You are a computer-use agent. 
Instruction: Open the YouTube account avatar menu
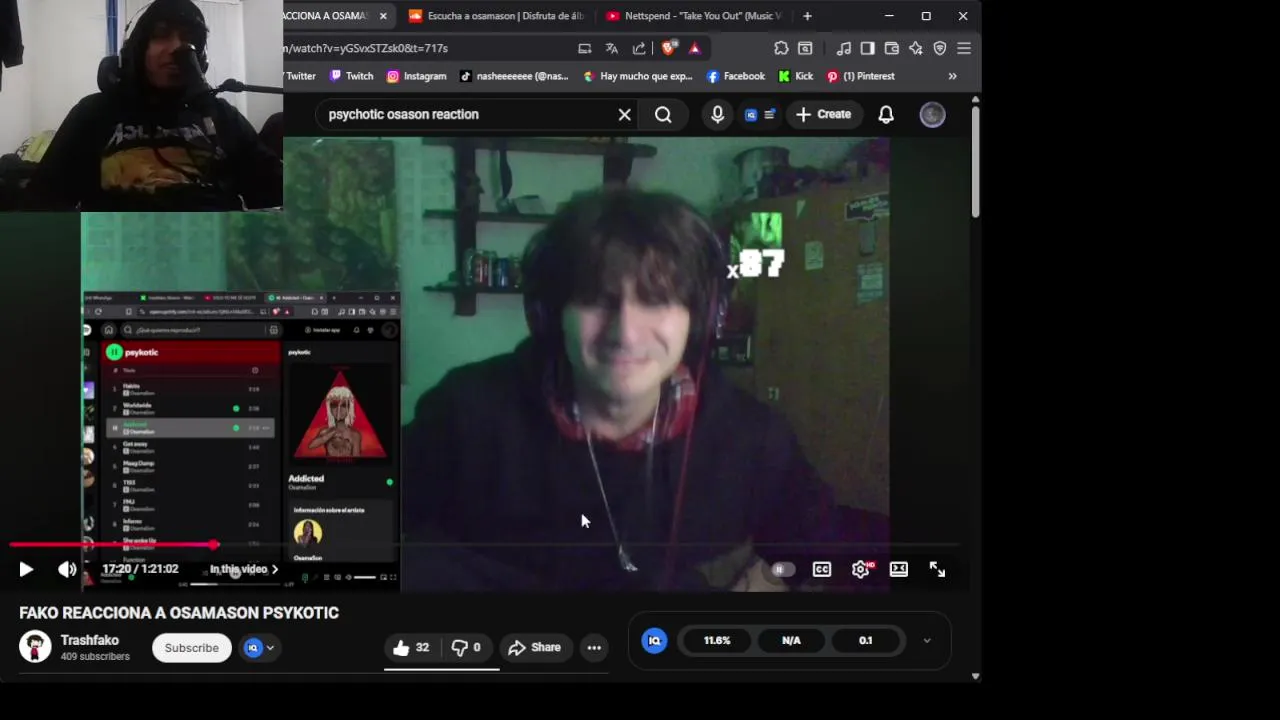[x=932, y=115]
